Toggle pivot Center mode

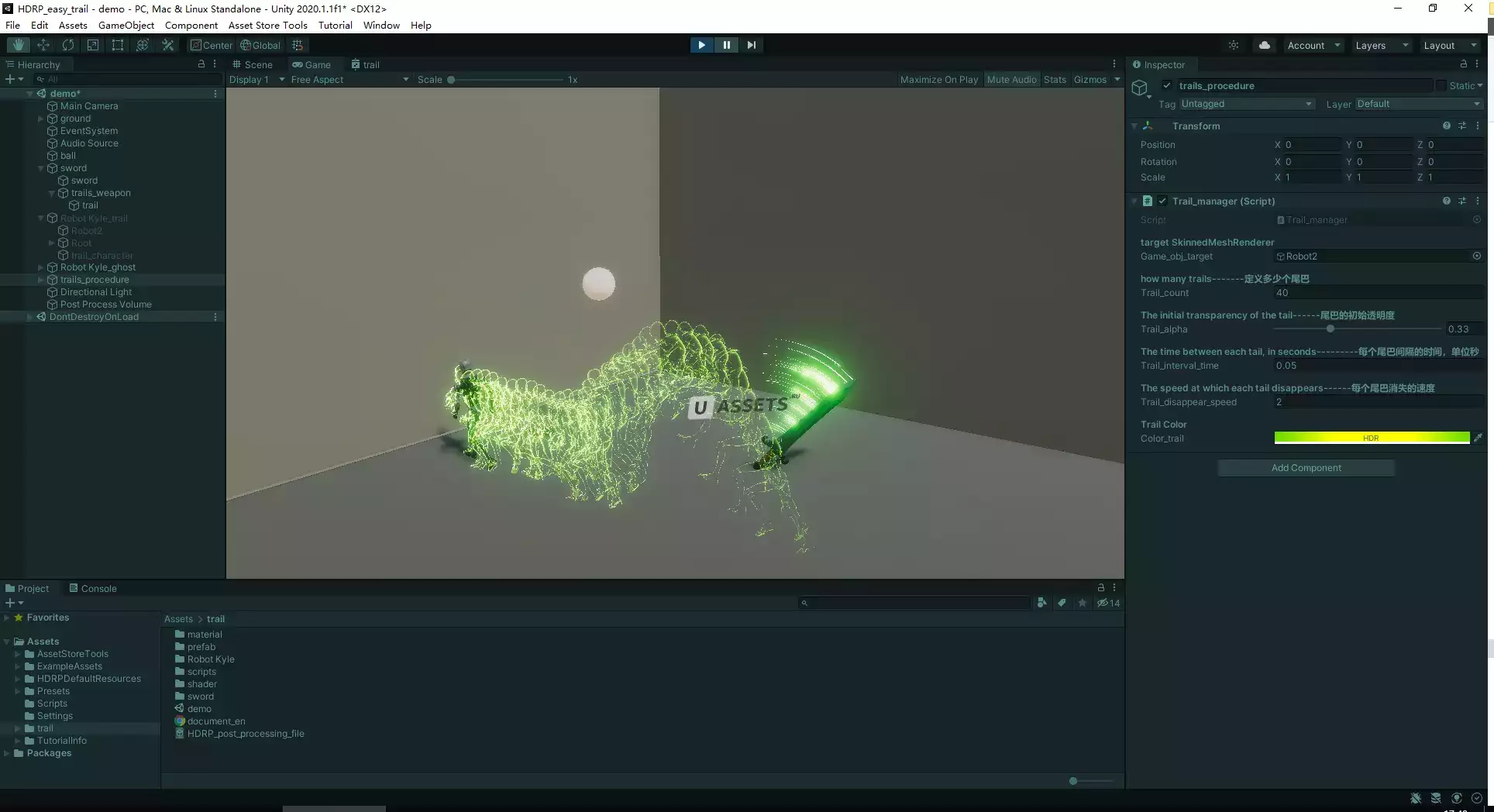point(212,45)
